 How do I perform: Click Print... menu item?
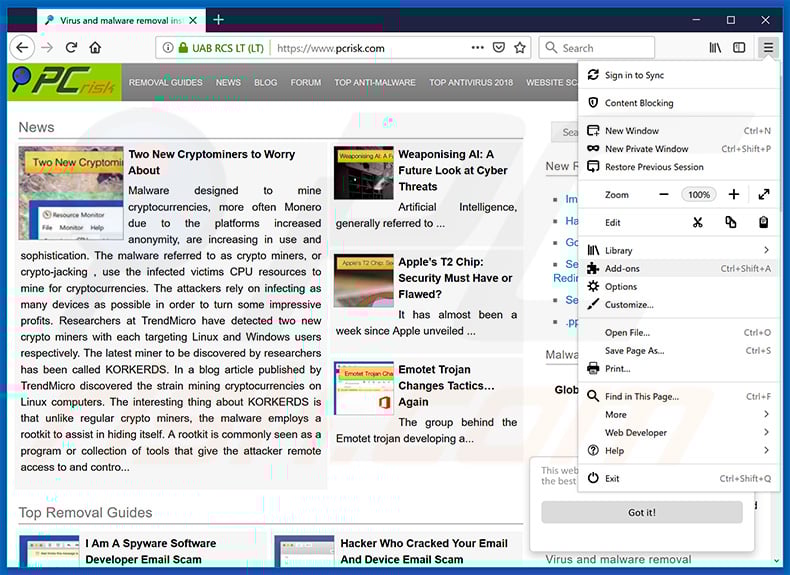[678, 369]
